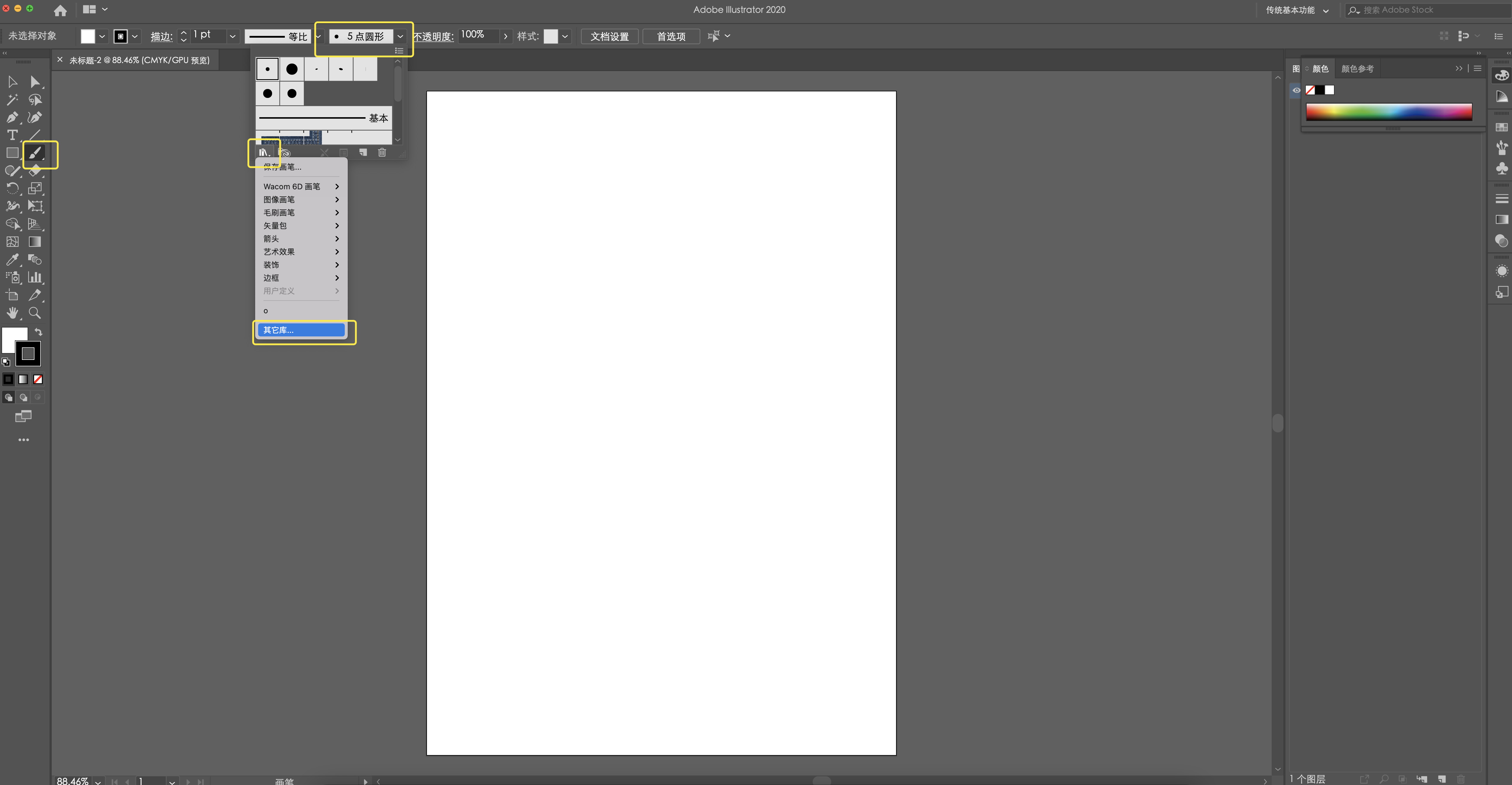
Task: Select the Rotate tool
Action: (x=12, y=188)
